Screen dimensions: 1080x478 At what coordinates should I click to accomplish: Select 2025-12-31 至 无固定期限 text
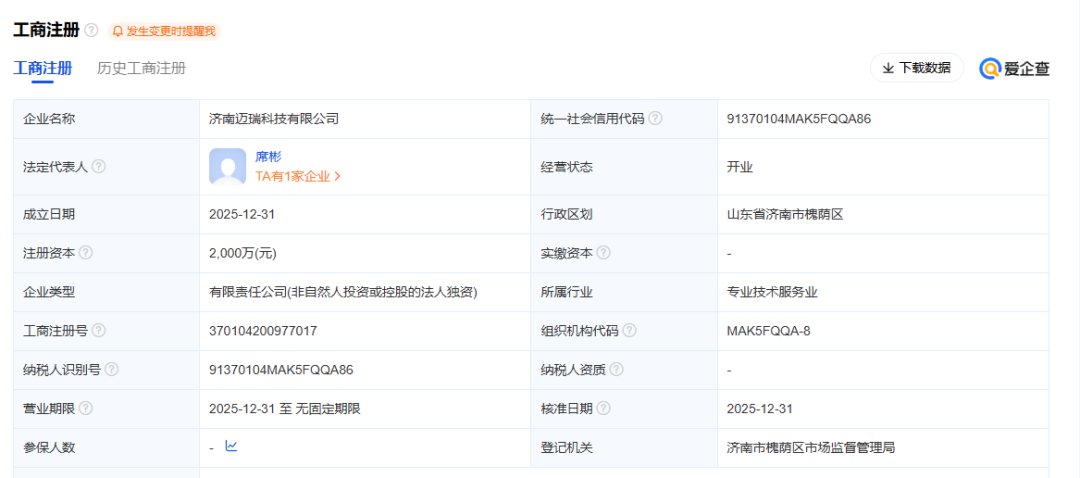tap(285, 408)
